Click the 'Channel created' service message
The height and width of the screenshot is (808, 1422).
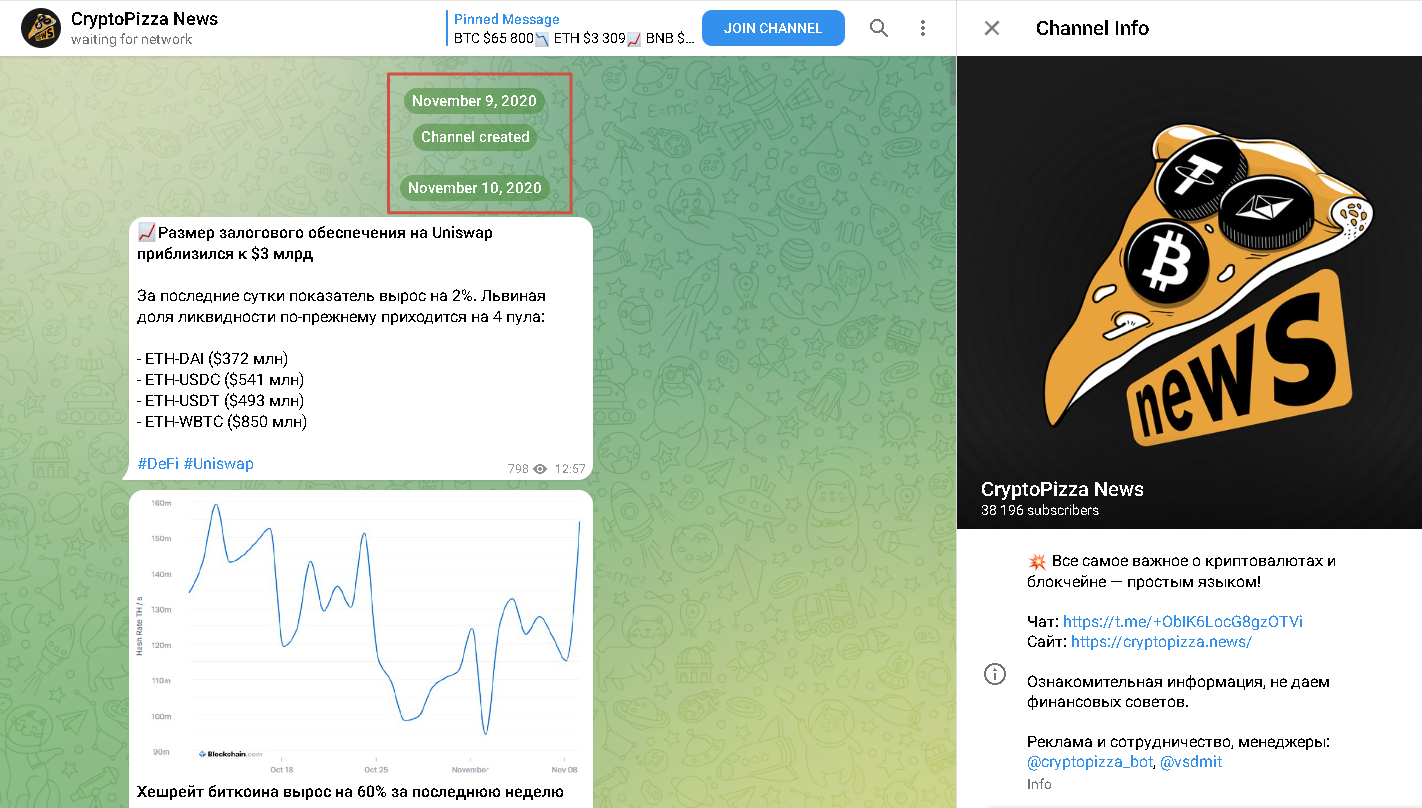tap(475, 137)
